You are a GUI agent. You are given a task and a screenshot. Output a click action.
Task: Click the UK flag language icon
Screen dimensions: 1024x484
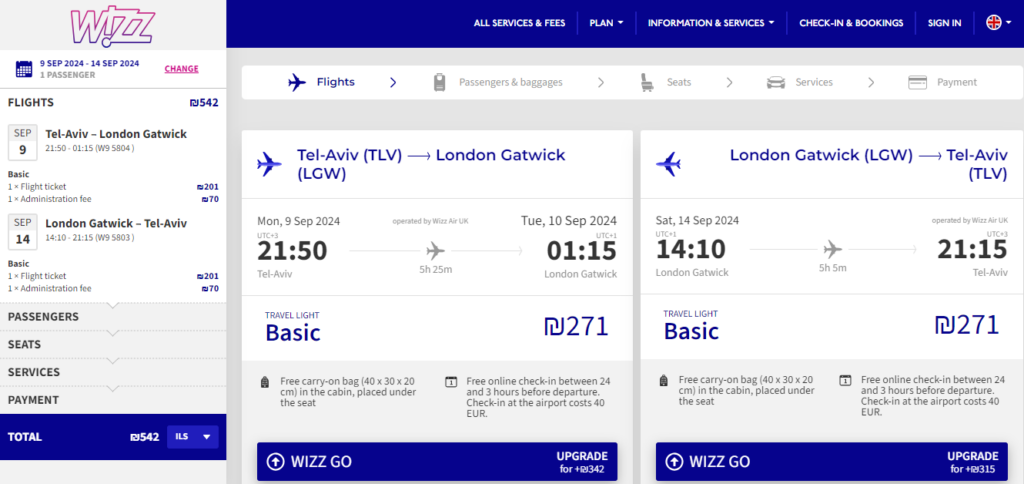(993, 23)
